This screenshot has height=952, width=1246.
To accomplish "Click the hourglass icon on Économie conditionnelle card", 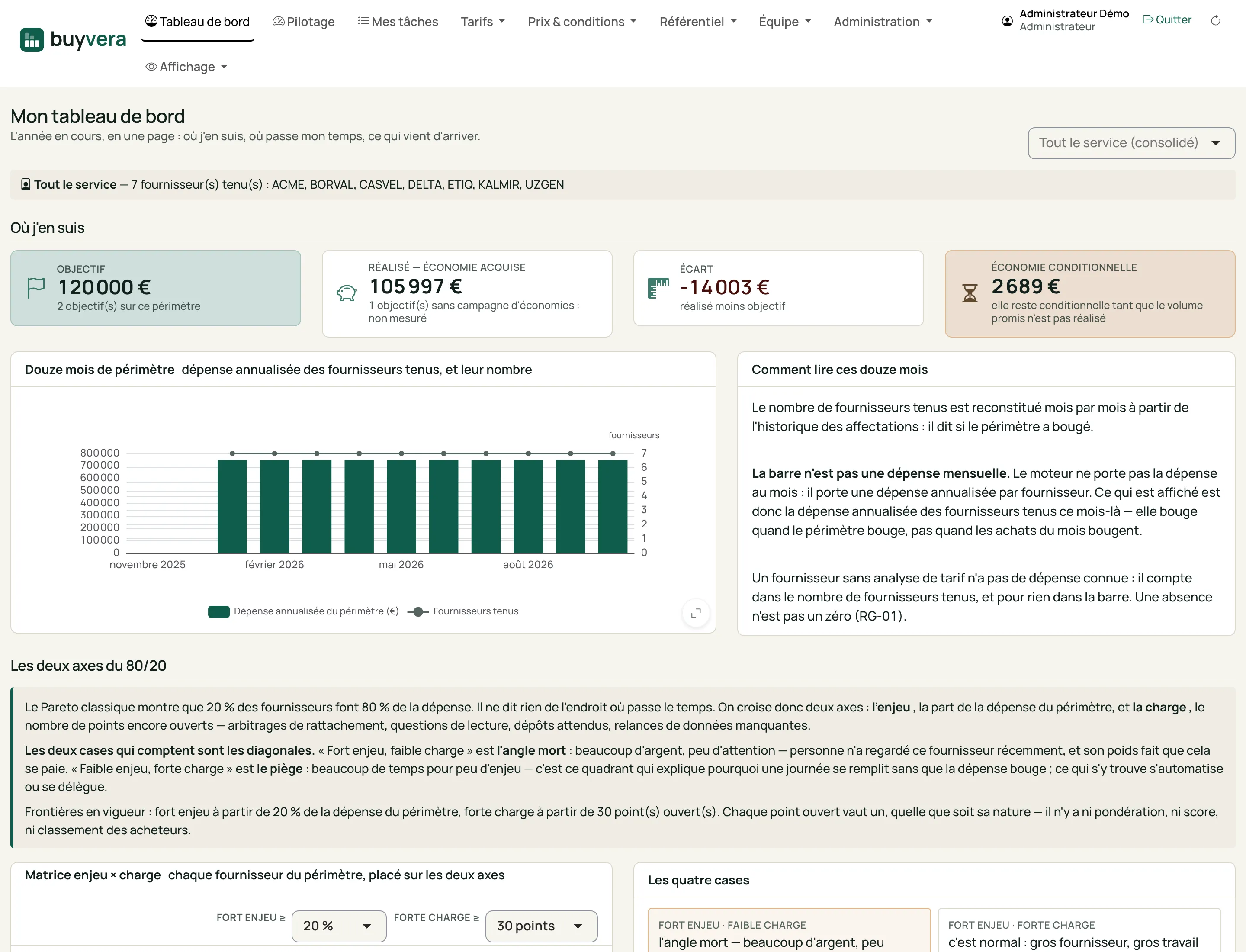I will [970, 293].
